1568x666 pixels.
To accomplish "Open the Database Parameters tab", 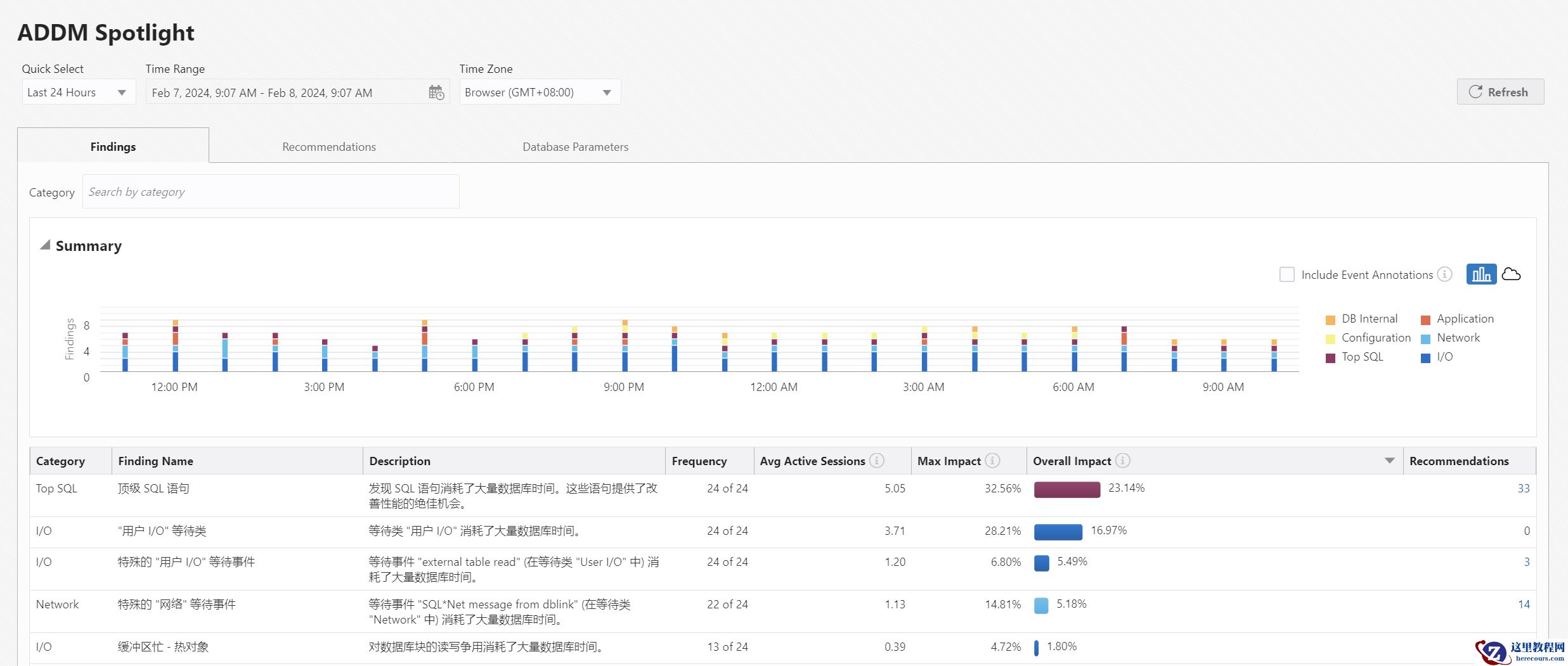I will coord(575,146).
